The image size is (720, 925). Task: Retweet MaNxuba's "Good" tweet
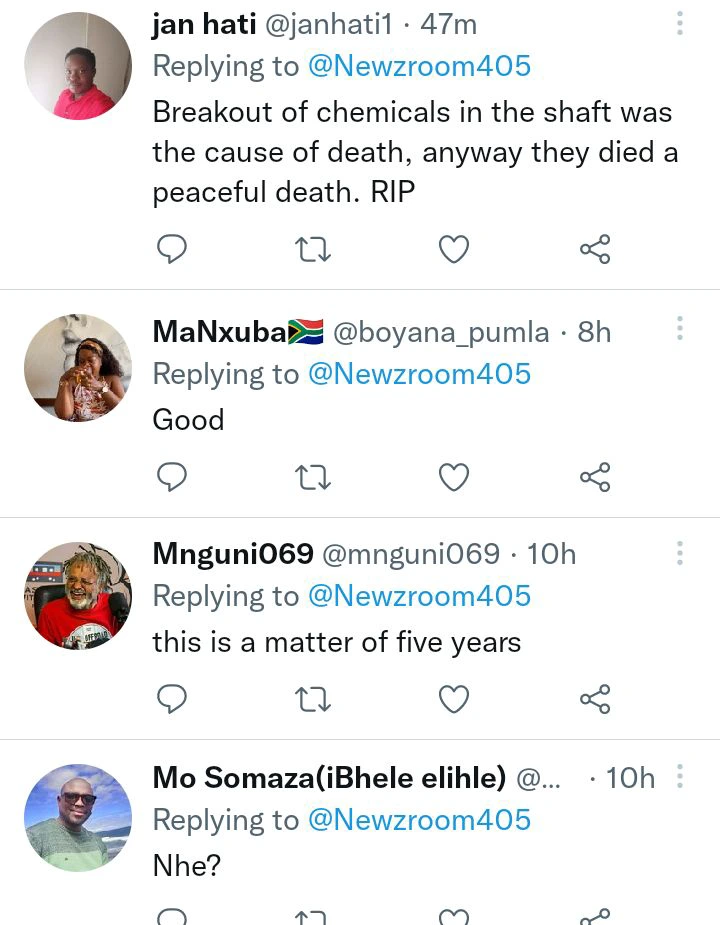tap(313, 478)
